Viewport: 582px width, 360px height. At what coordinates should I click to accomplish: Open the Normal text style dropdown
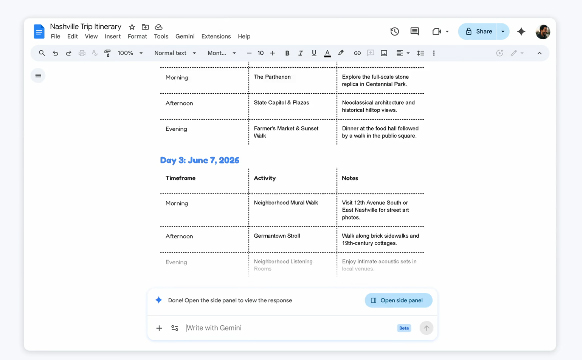coord(175,53)
